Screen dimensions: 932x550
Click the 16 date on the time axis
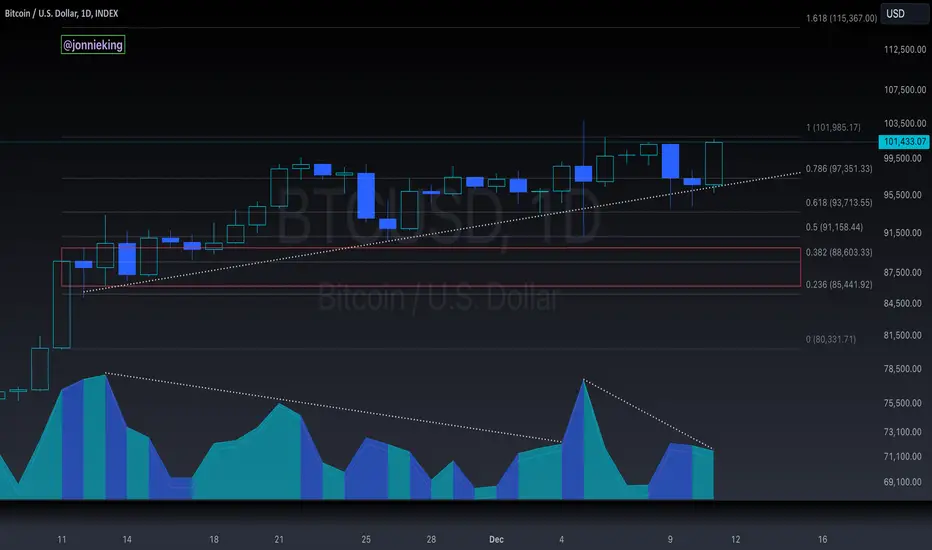(x=823, y=539)
